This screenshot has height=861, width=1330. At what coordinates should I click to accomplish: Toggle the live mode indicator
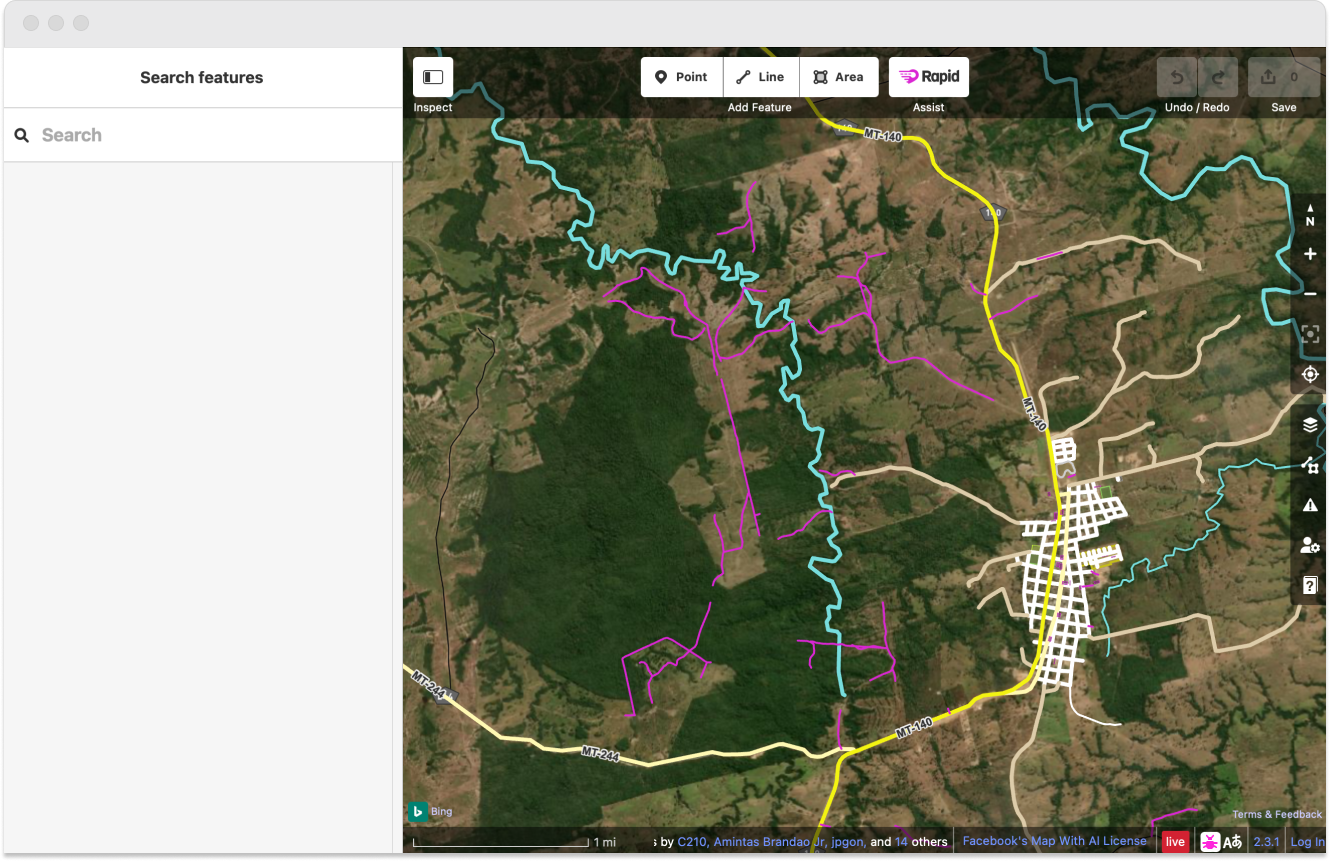(1175, 842)
